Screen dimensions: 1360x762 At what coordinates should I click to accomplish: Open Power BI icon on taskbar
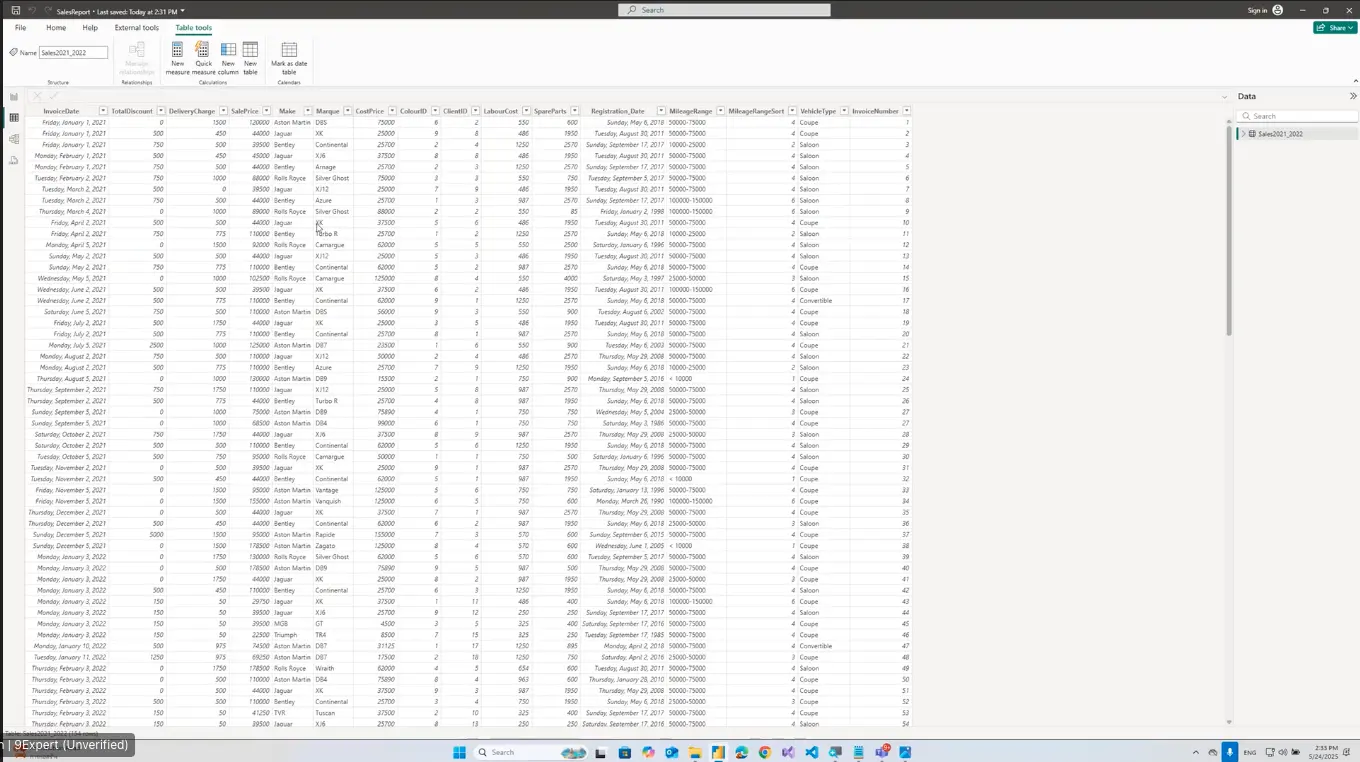click(718, 752)
